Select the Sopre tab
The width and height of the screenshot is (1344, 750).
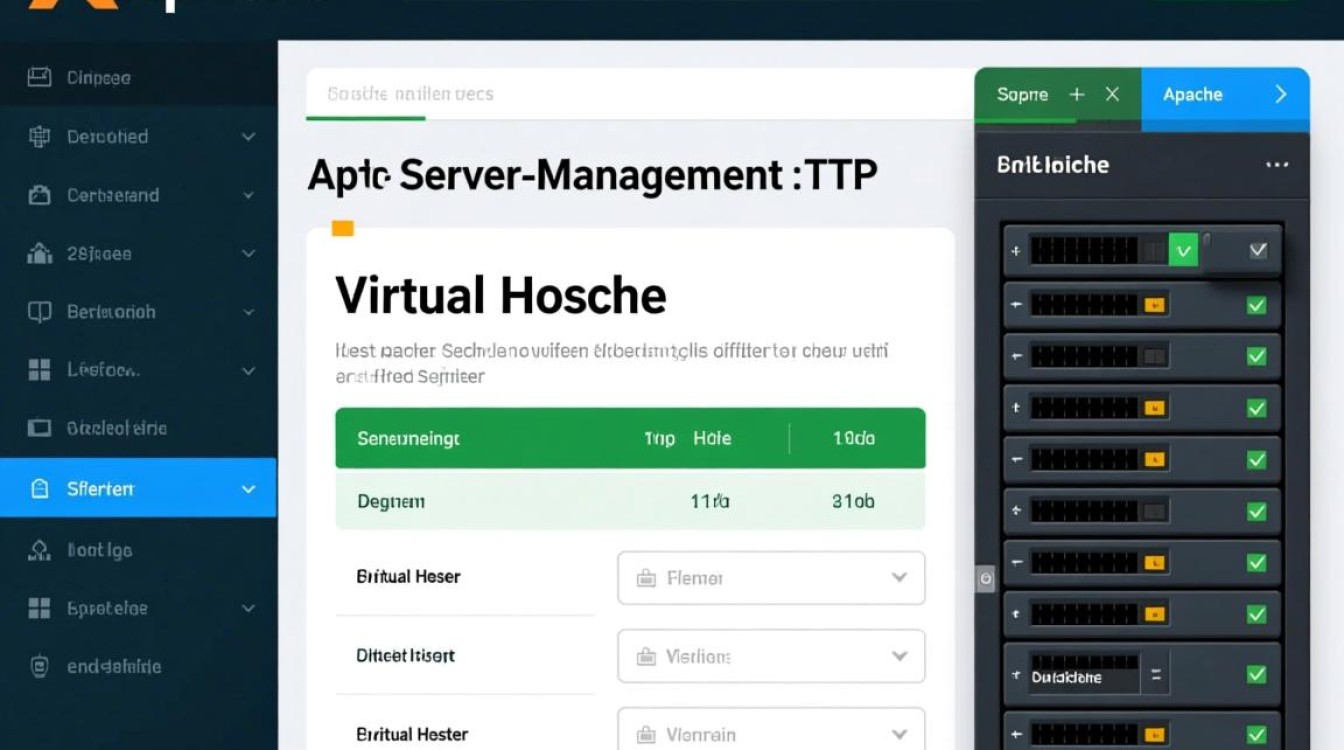click(x=1022, y=95)
